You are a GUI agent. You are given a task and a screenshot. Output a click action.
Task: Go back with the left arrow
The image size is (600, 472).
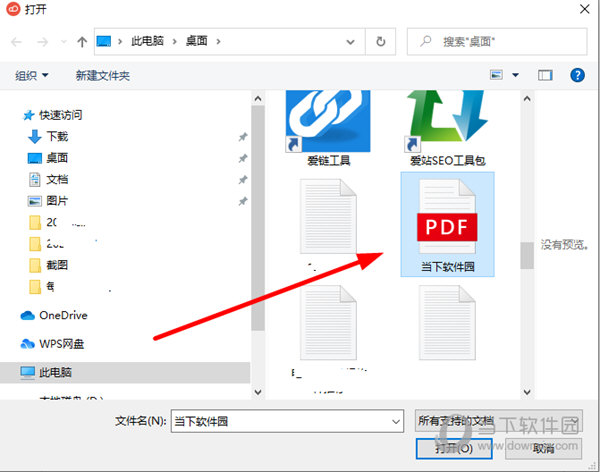click(x=16, y=42)
